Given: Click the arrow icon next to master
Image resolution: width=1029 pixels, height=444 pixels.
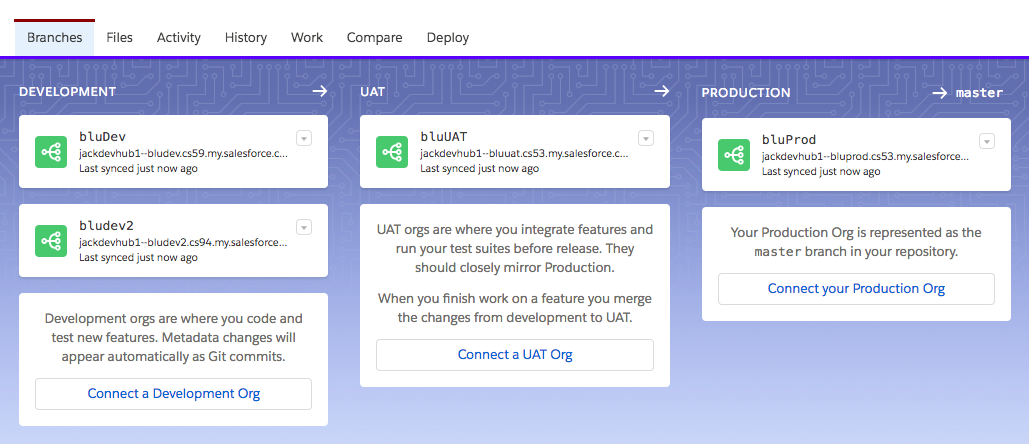Looking at the screenshot, I should coord(940,93).
